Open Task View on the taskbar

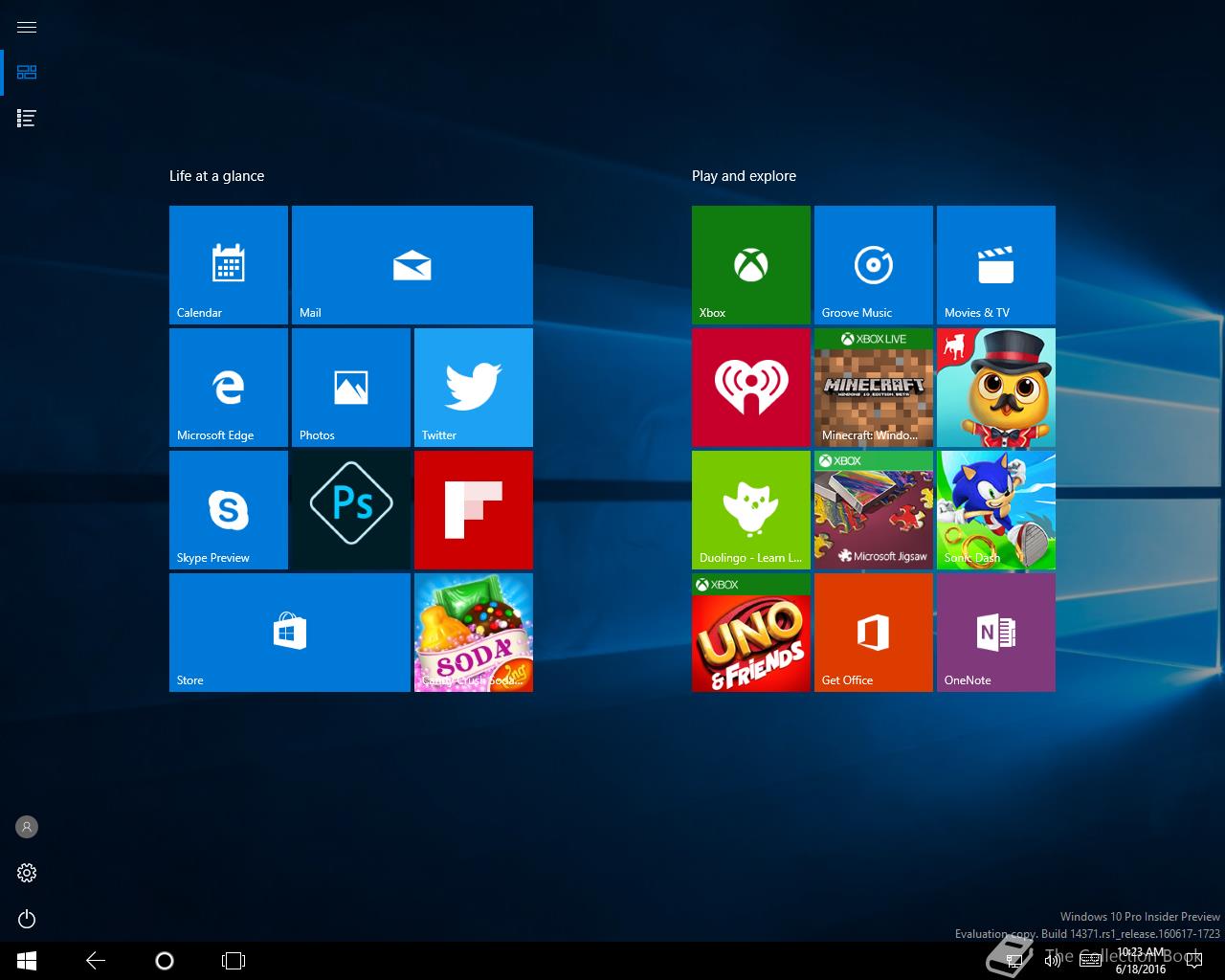(x=234, y=961)
